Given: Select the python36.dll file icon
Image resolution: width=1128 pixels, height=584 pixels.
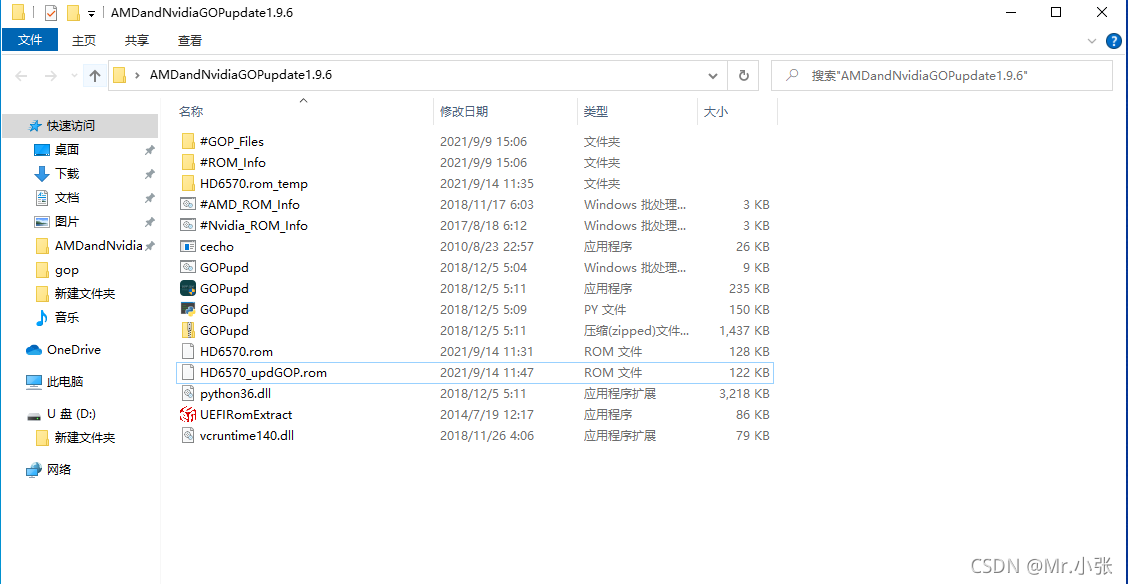Looking at the screenshot, I should point(188,393).
